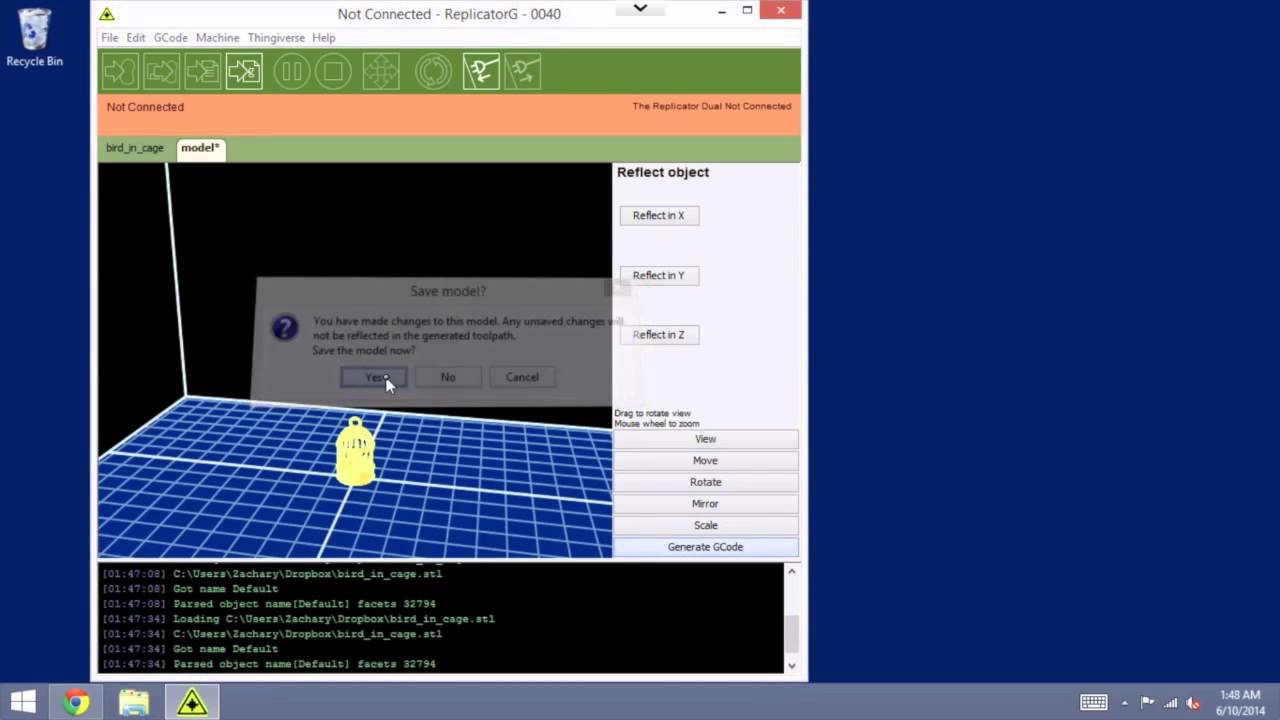The height and width of the screenshot is (720, 1280).
Task: Show hidden tray icons arrow
Action: click(x=1124, y=702)
